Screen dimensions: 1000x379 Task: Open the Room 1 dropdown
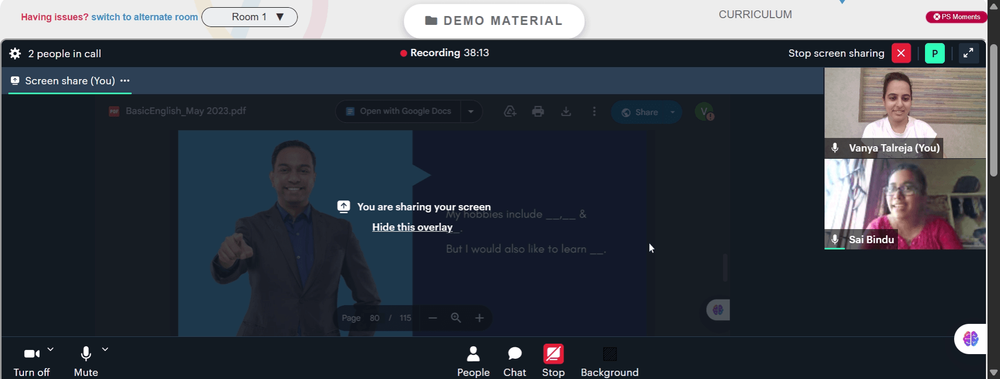click(249, 17)
